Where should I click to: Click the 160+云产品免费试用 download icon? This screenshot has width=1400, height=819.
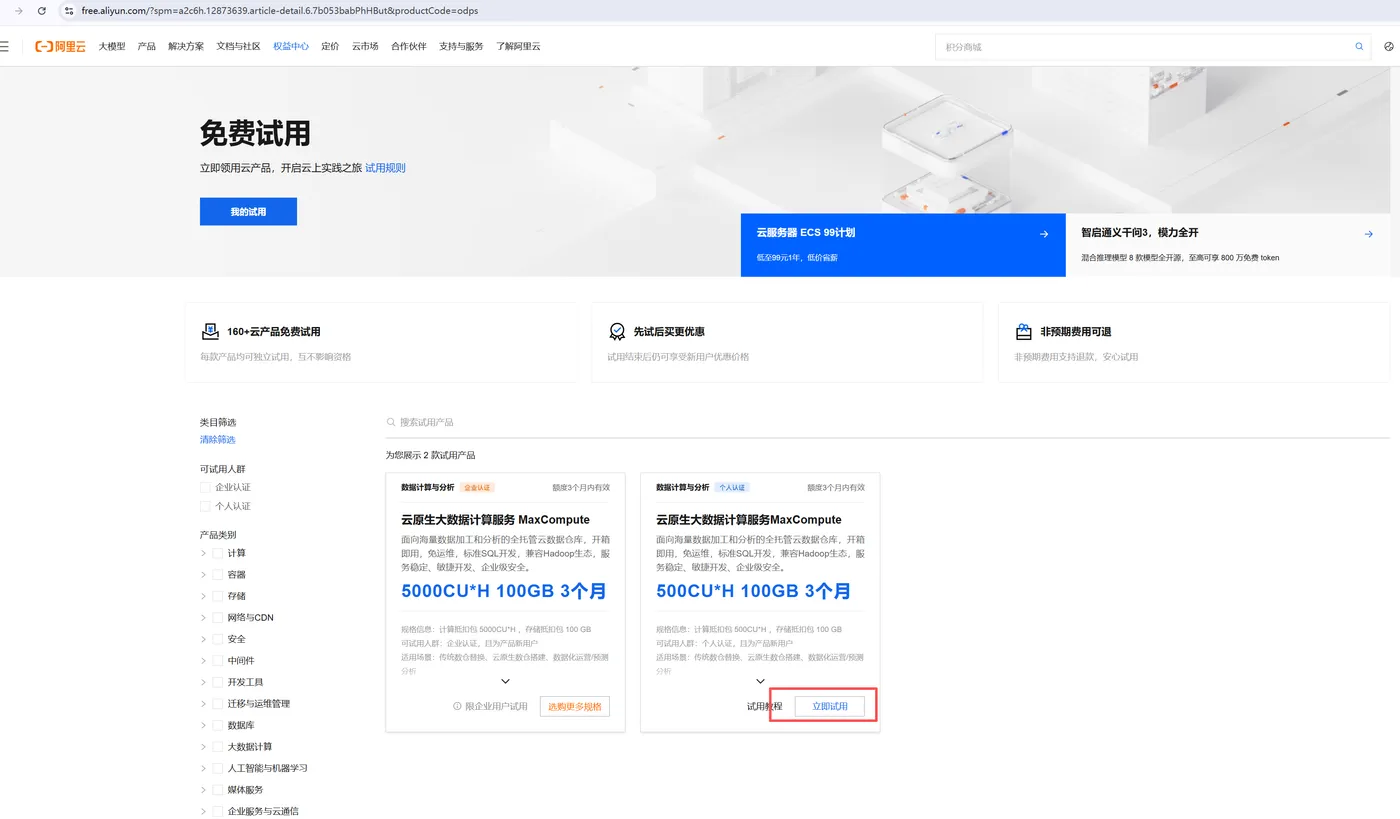click(210, 331)
